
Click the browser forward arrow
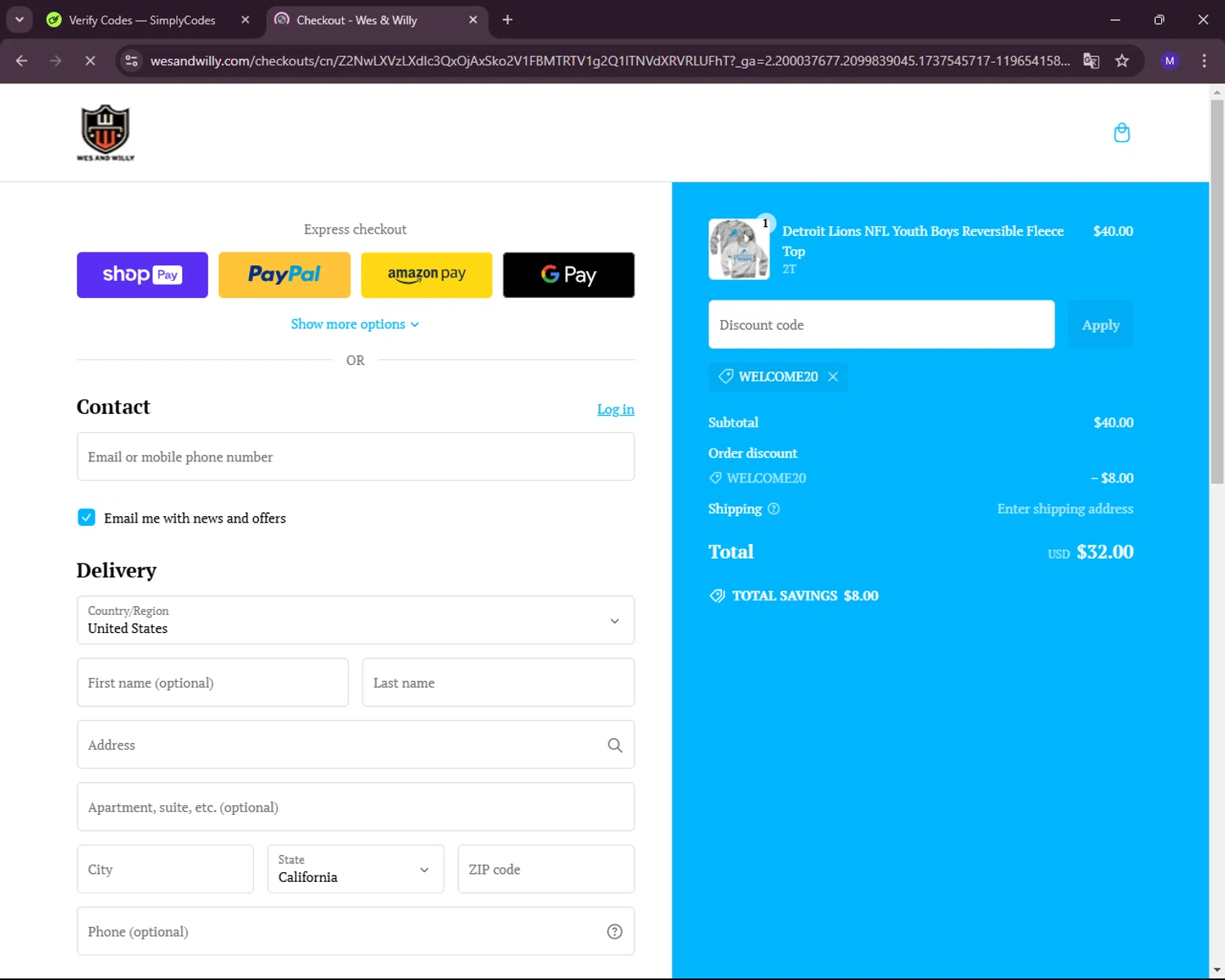pyautogui.click(x=56, y=60)
